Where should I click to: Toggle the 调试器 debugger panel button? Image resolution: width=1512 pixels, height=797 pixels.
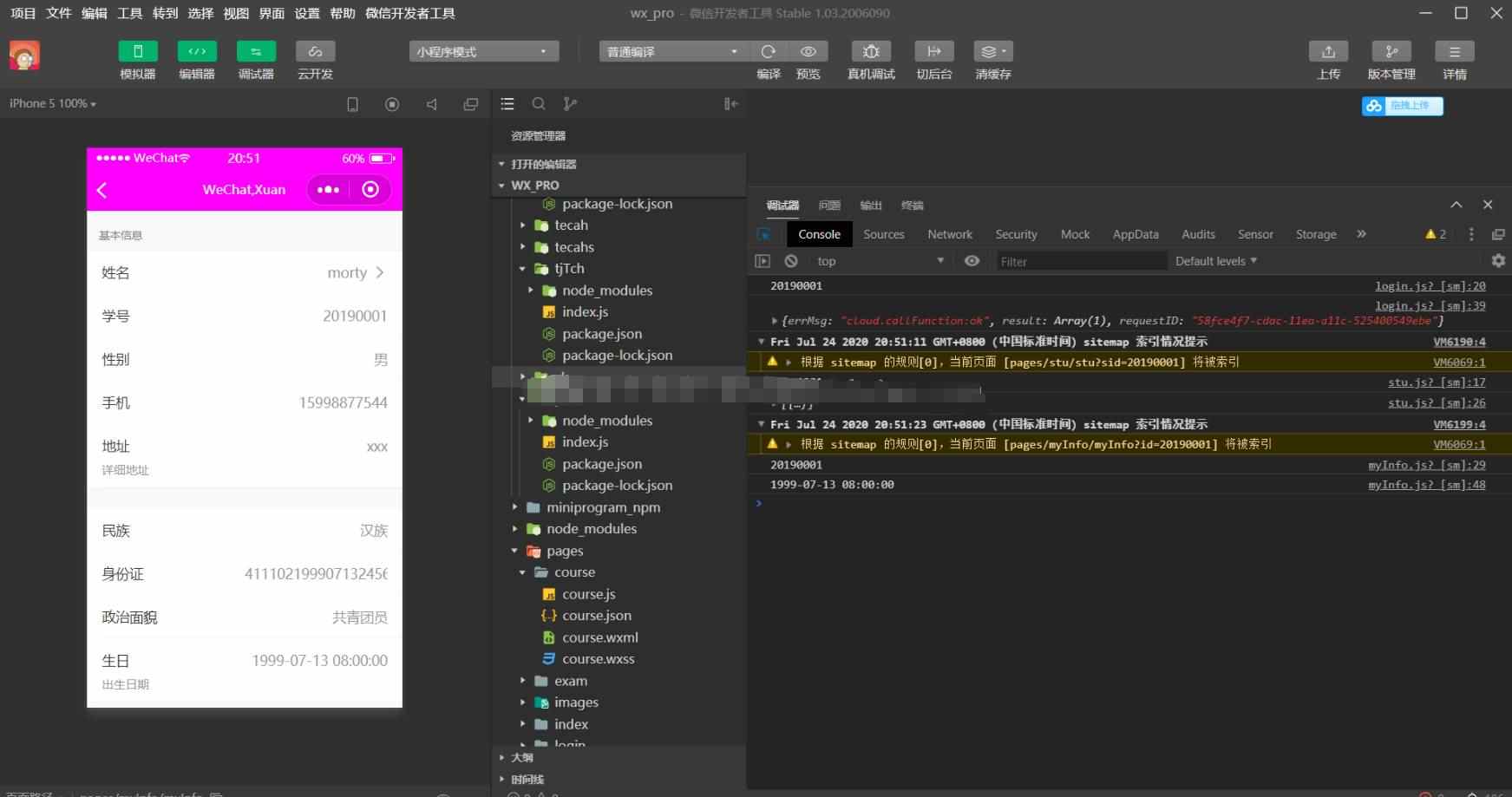click(x=256, y=52)
